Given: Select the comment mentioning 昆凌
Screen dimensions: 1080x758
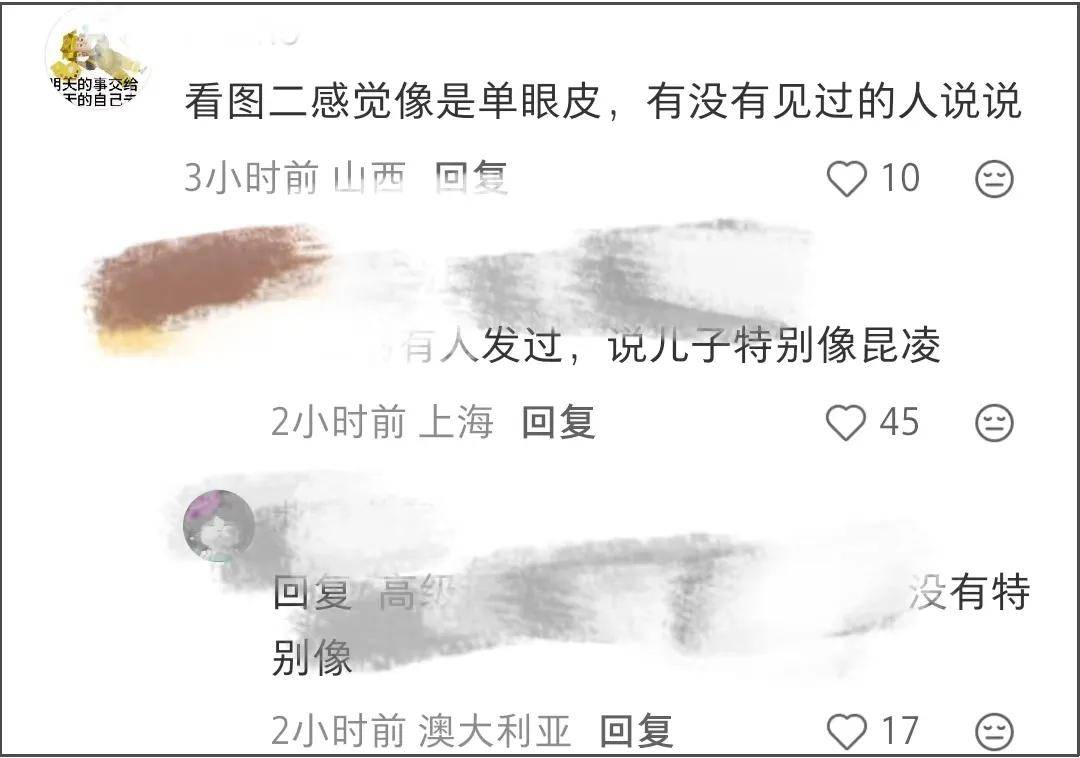Looking at the screenshot, I should coord(672,345).
